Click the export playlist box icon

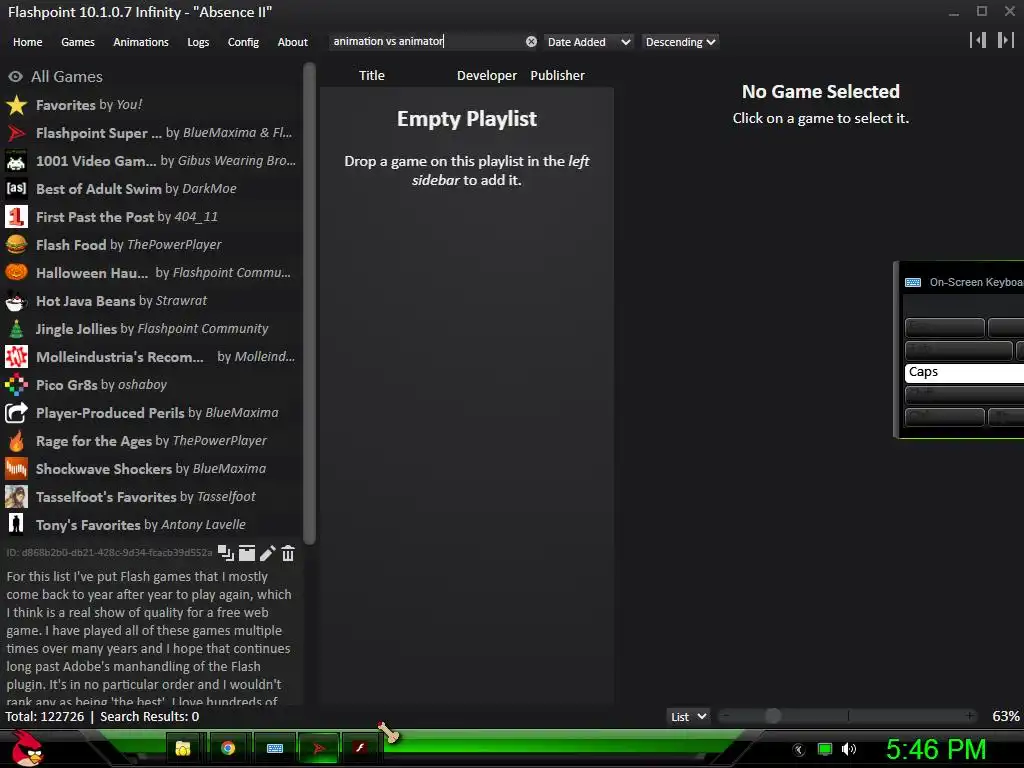pyautogui.click(x=247, y=553)
